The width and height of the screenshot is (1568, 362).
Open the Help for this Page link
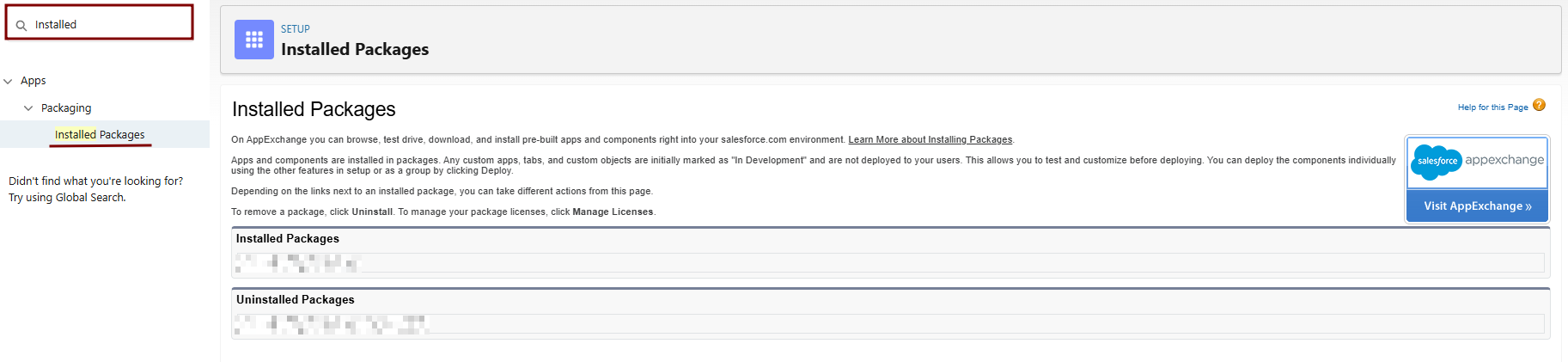(1492, 107)
